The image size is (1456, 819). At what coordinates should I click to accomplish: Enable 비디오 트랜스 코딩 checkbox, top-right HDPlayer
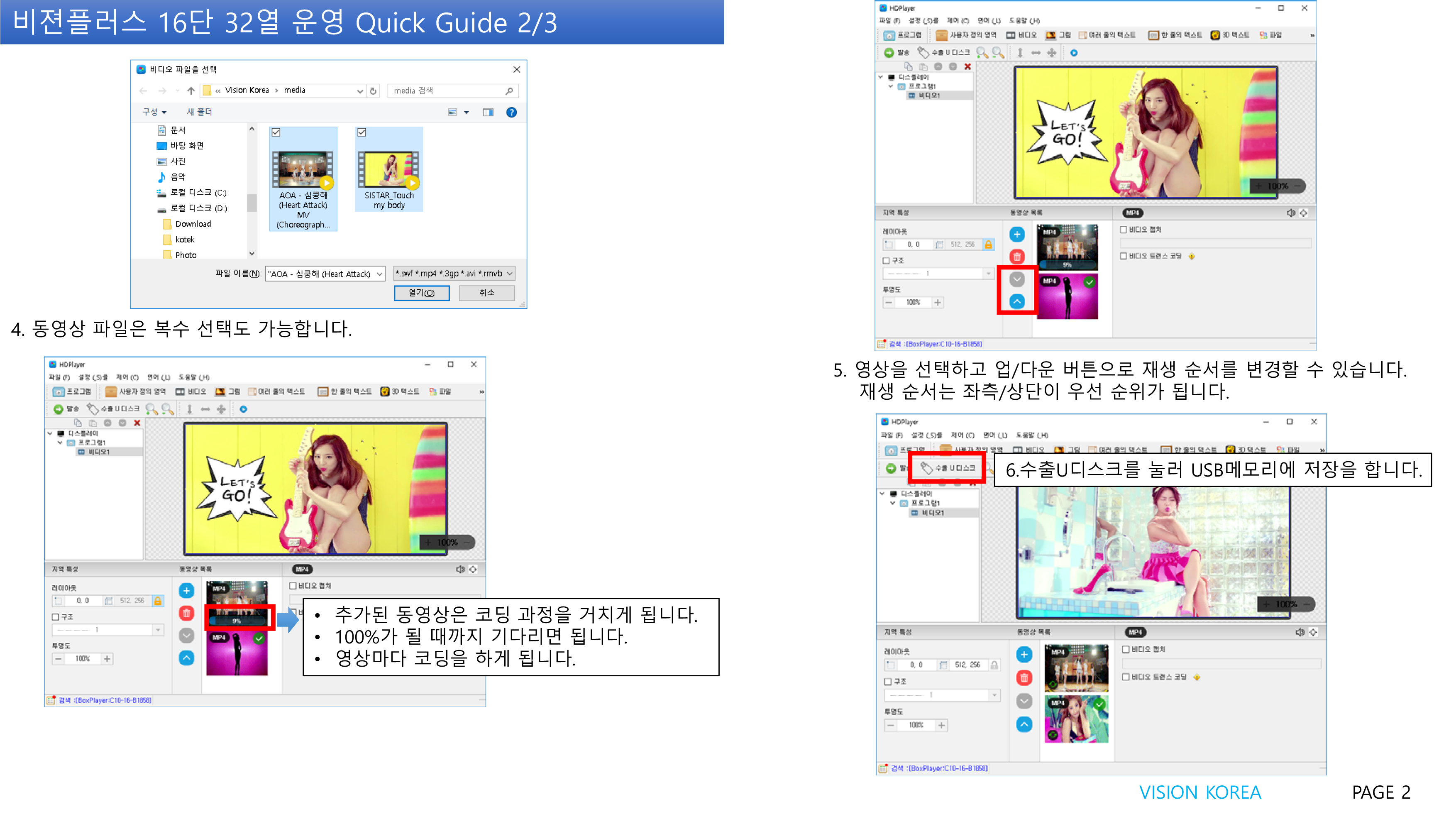[1124, 256]
